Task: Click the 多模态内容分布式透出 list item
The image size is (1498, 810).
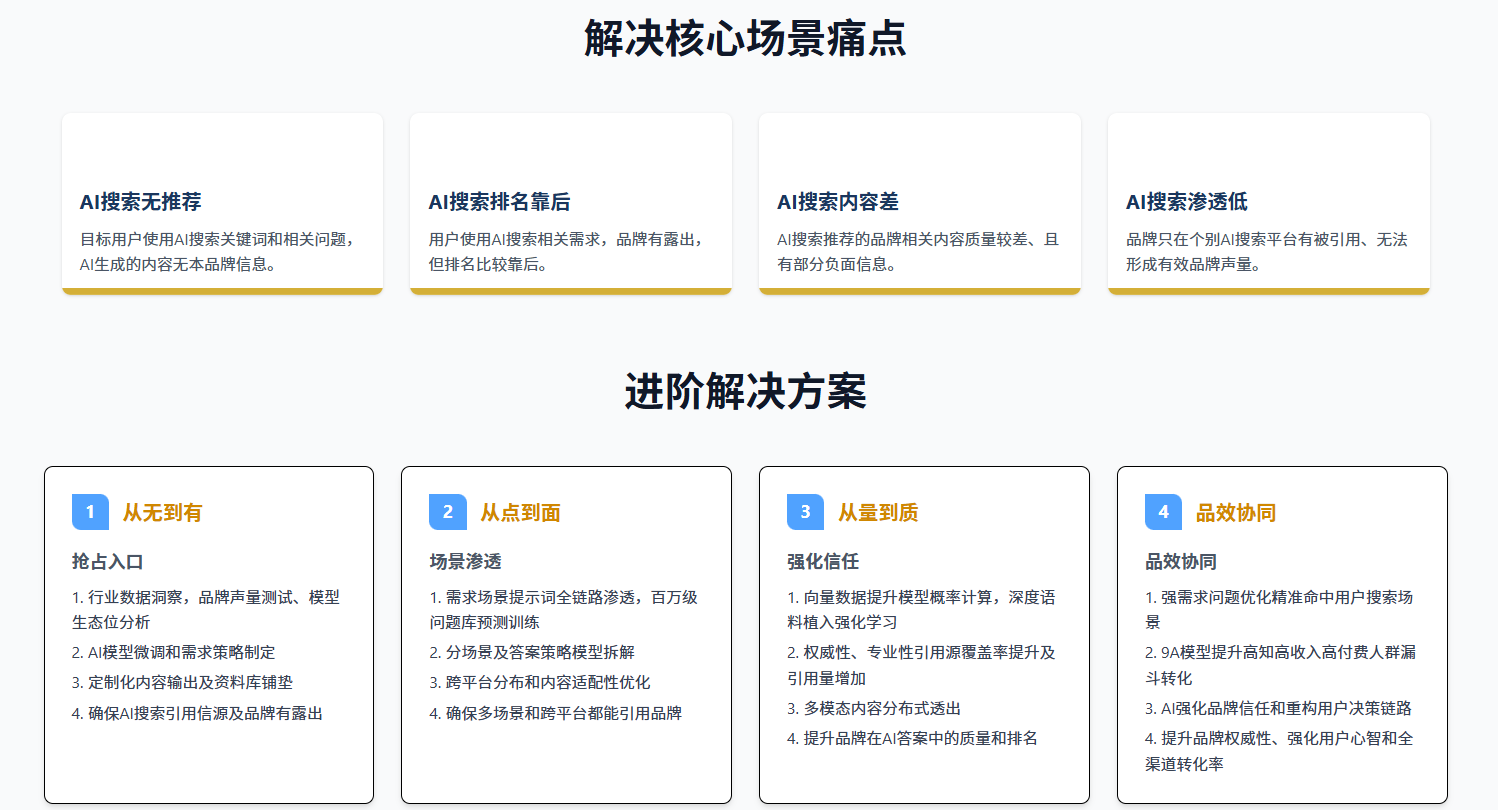Action: click(x=874, y=708)
